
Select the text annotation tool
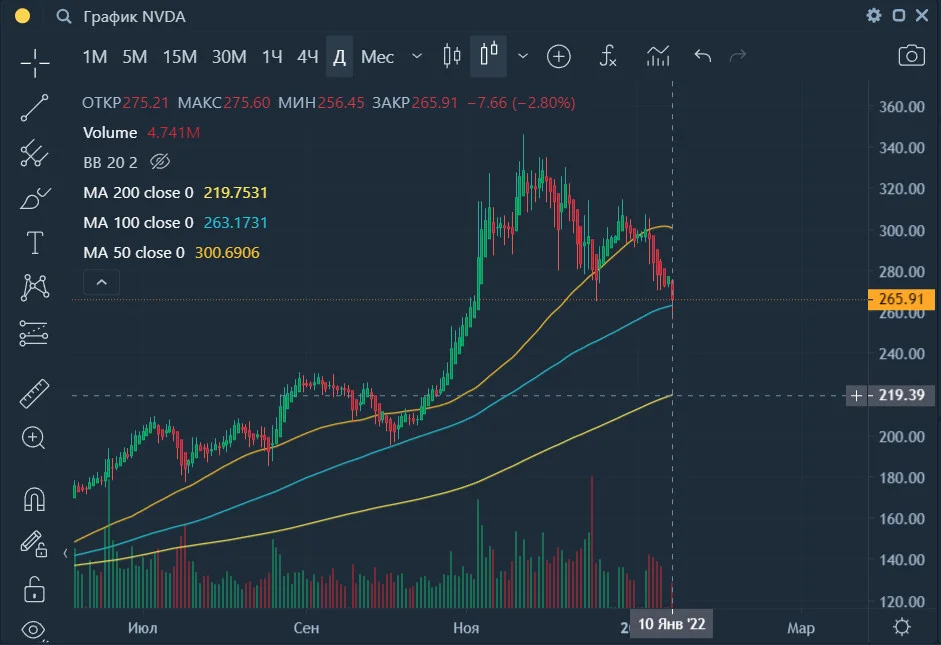[x=35, y=243]
